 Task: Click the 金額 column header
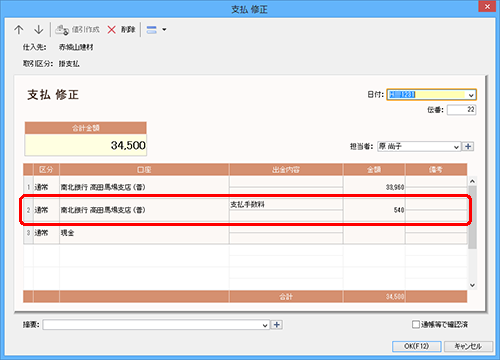point(374,170)
